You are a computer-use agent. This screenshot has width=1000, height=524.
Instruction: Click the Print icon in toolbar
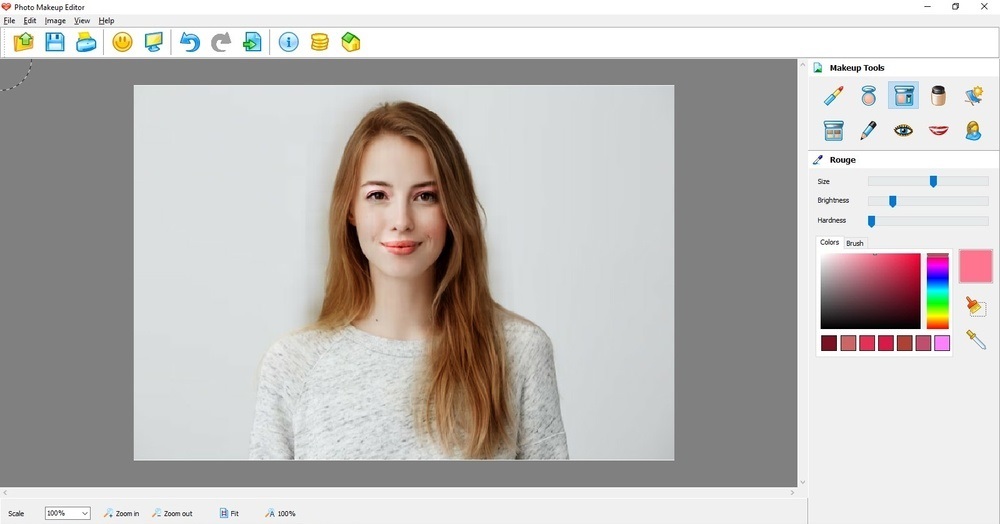tap(86, 42)
